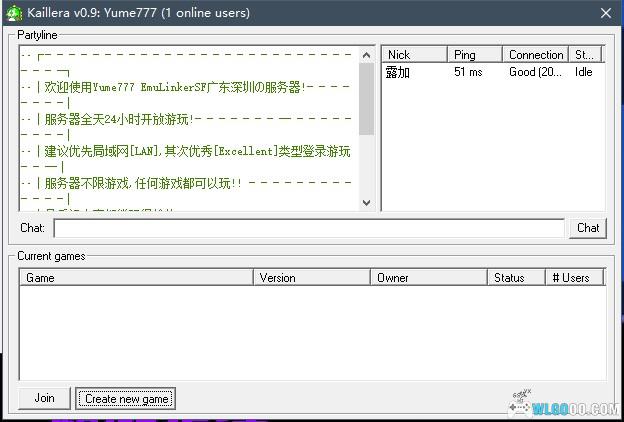The width and height of the screenshot is (624, 422).
Task: Click the Good (20... connection value
Action: point(535,72)
